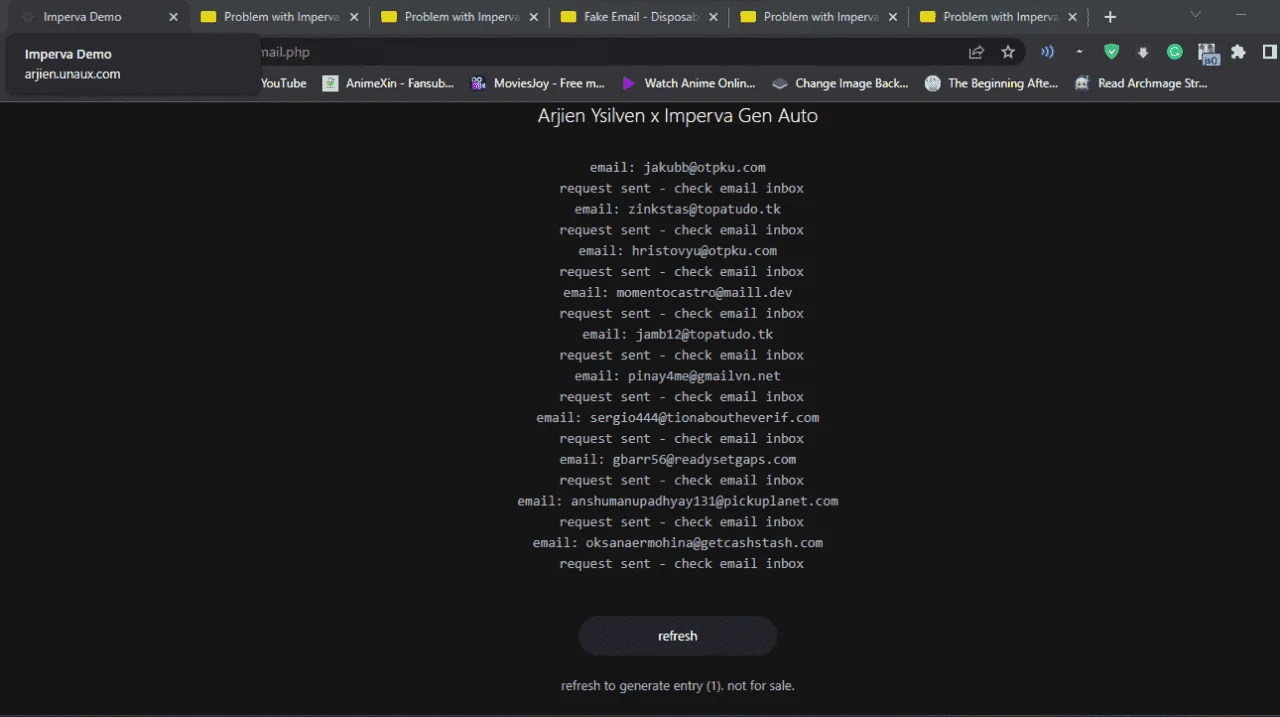Click The Beginning Afte... bookmark favicon
This screenshot has height=717, width=1280.
932,83
